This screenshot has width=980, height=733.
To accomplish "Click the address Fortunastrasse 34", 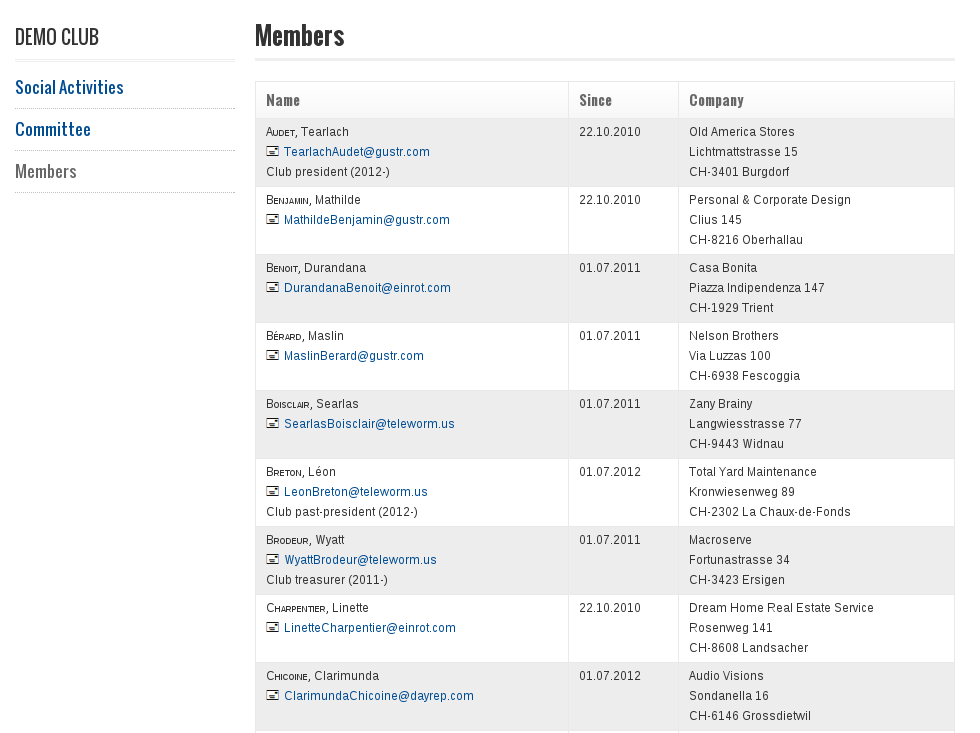I will click(739, 560).
